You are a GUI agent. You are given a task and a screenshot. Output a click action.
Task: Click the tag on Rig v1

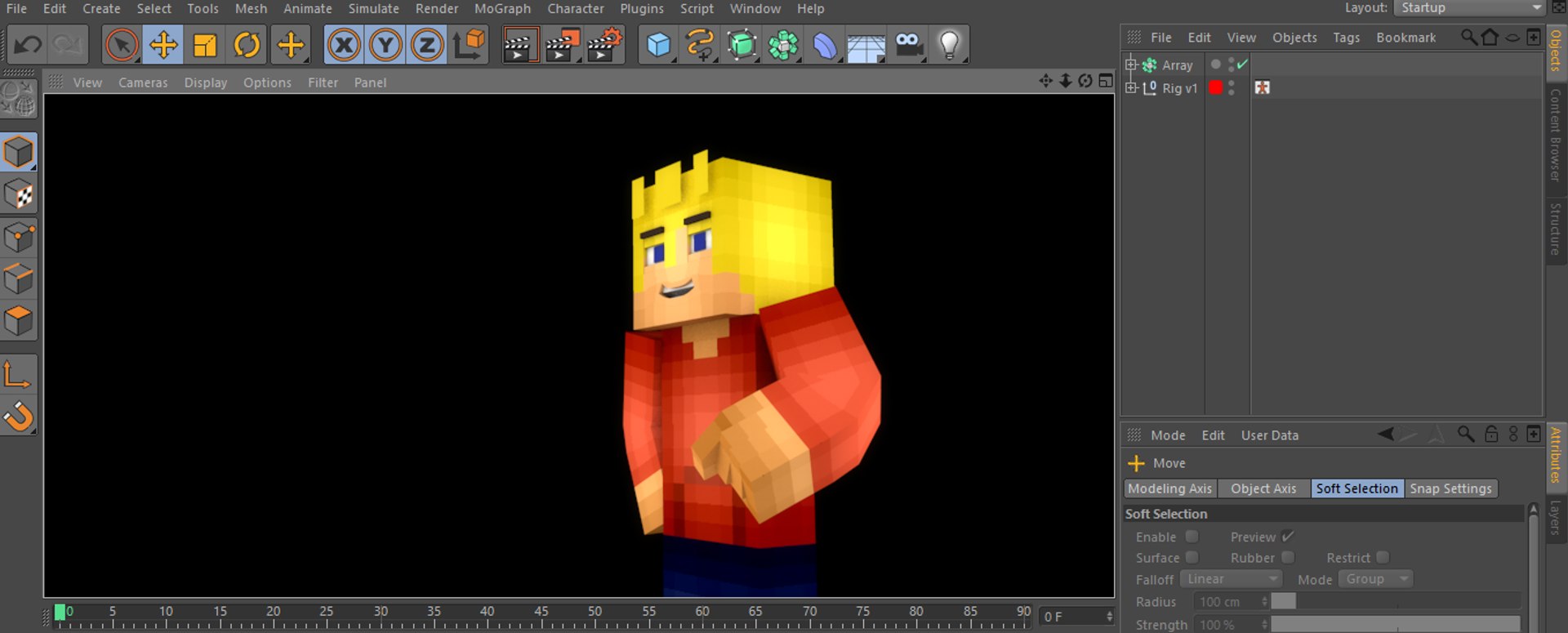(x=1263, y=87)
